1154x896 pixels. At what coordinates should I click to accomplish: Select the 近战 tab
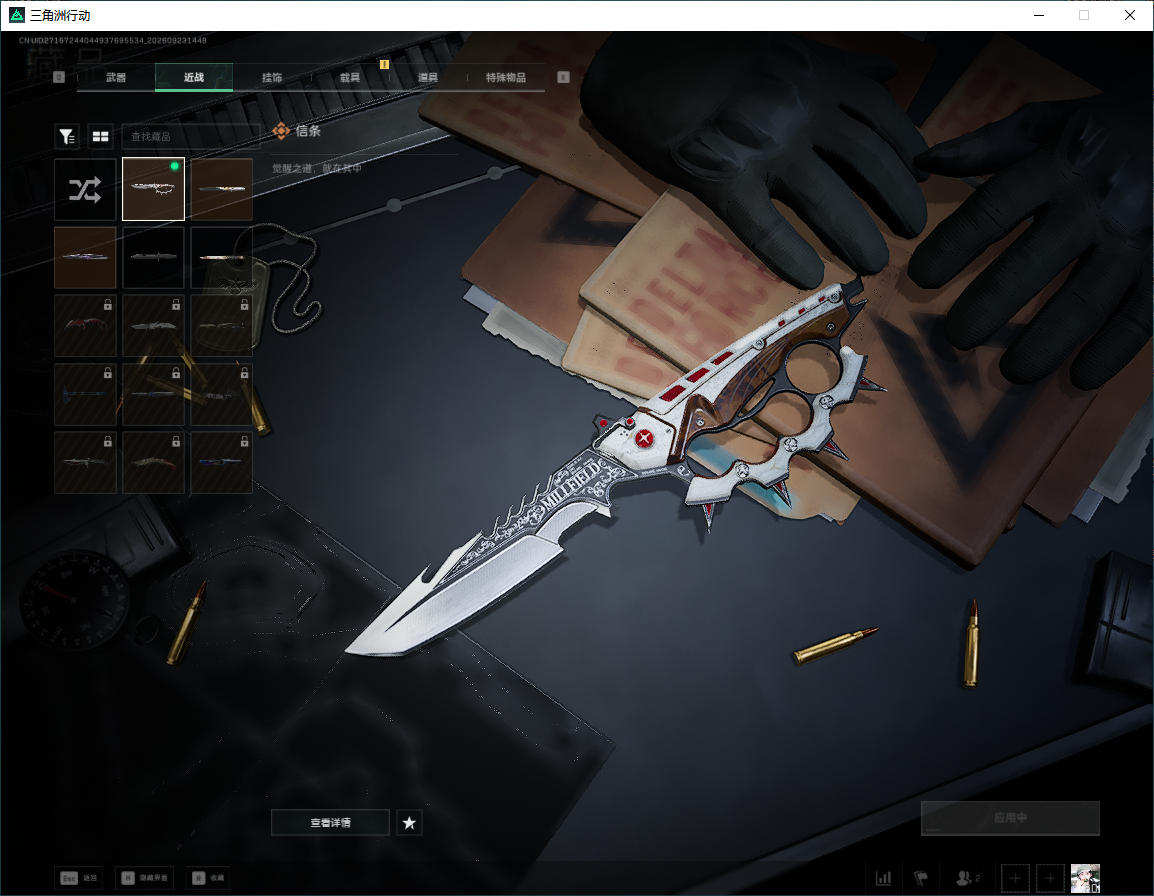pyautogui.click(x=194, y=77)
